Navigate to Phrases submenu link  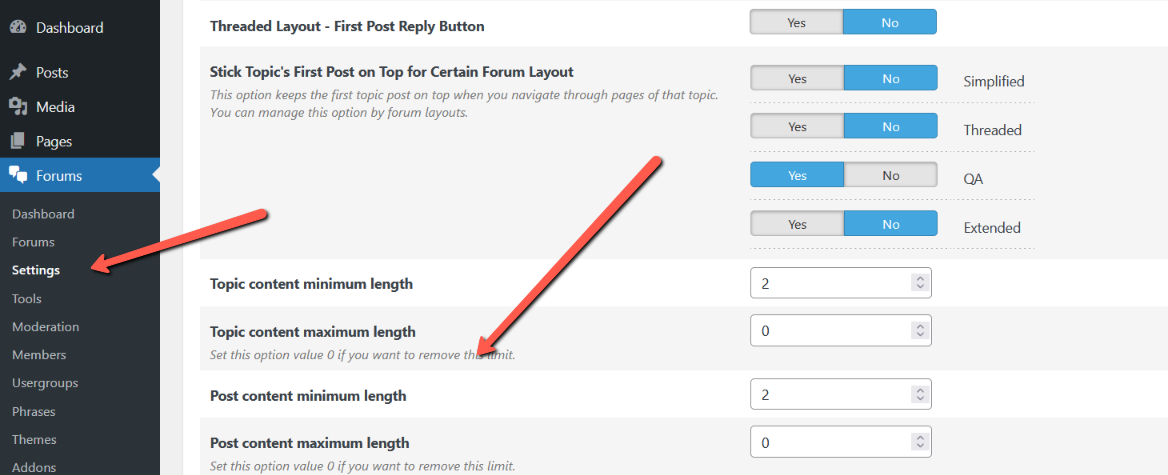[34, 412]
